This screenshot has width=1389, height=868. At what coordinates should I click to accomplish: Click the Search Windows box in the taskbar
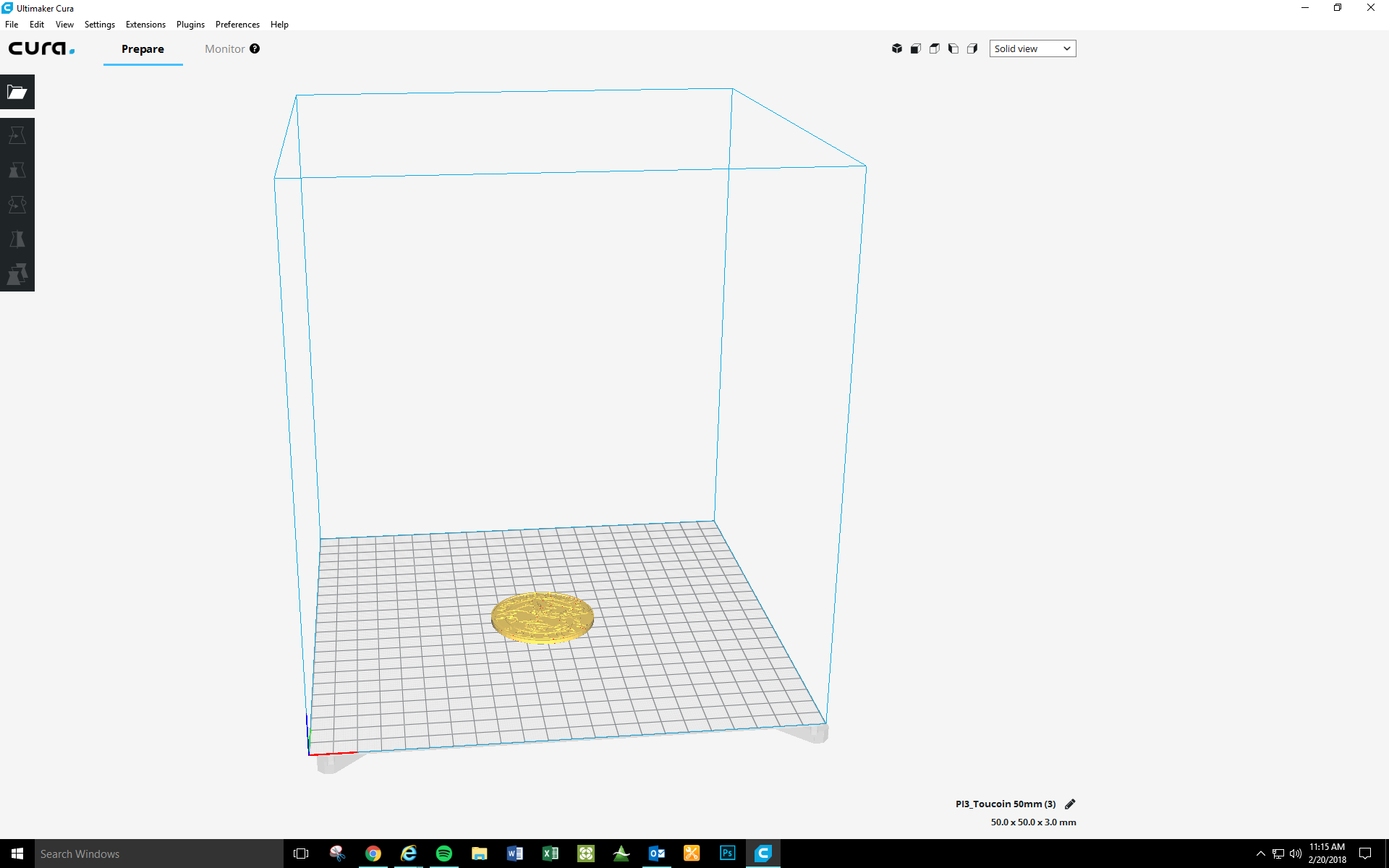(x=159, y=854)
